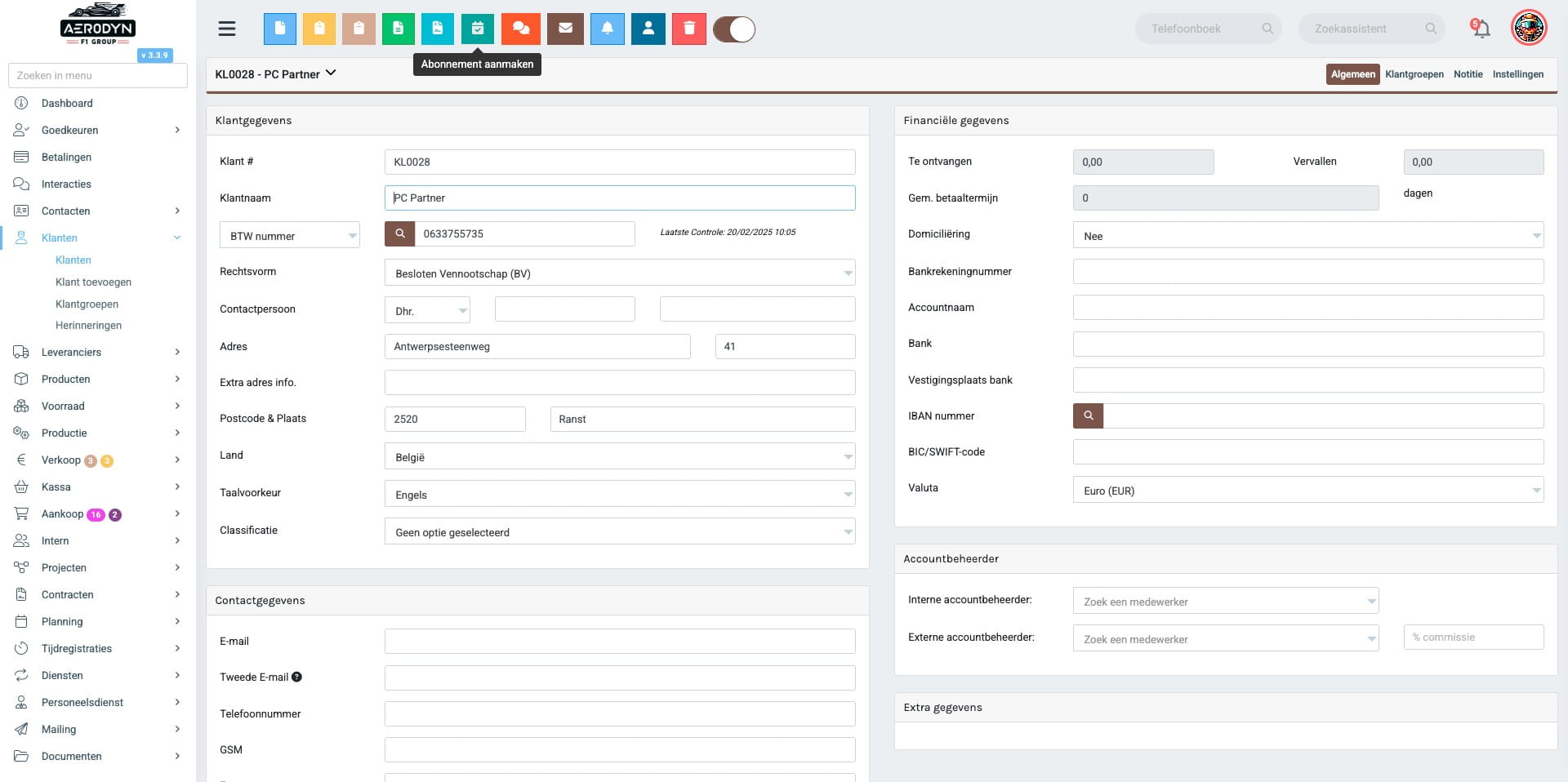Open Herinneringen submenu item
The height and width of the screenshot is (782, 1568).
88,325
